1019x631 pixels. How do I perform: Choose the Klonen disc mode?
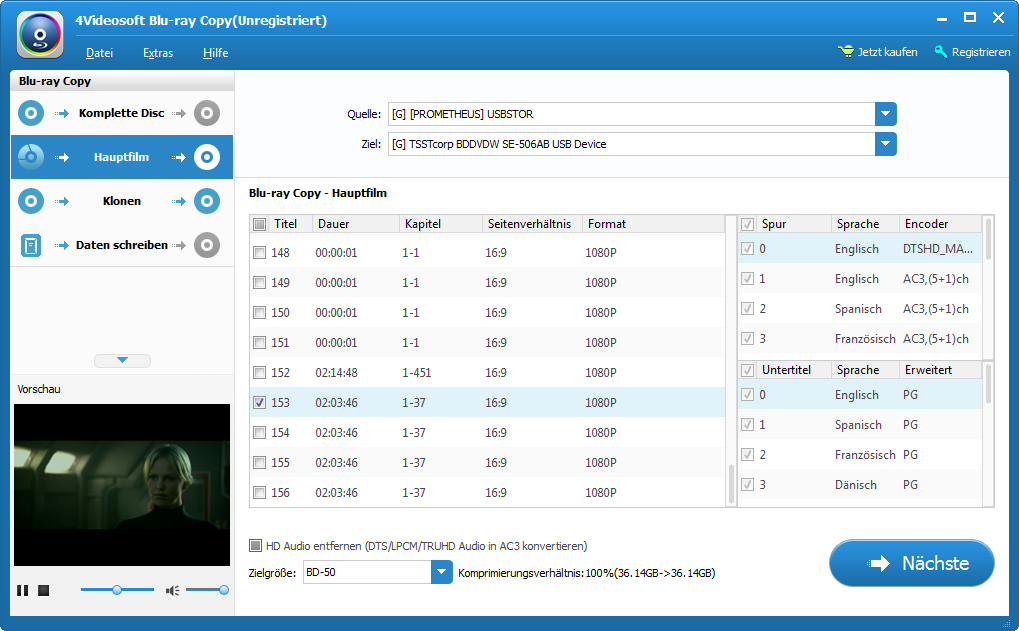click(x=121, y=201)
